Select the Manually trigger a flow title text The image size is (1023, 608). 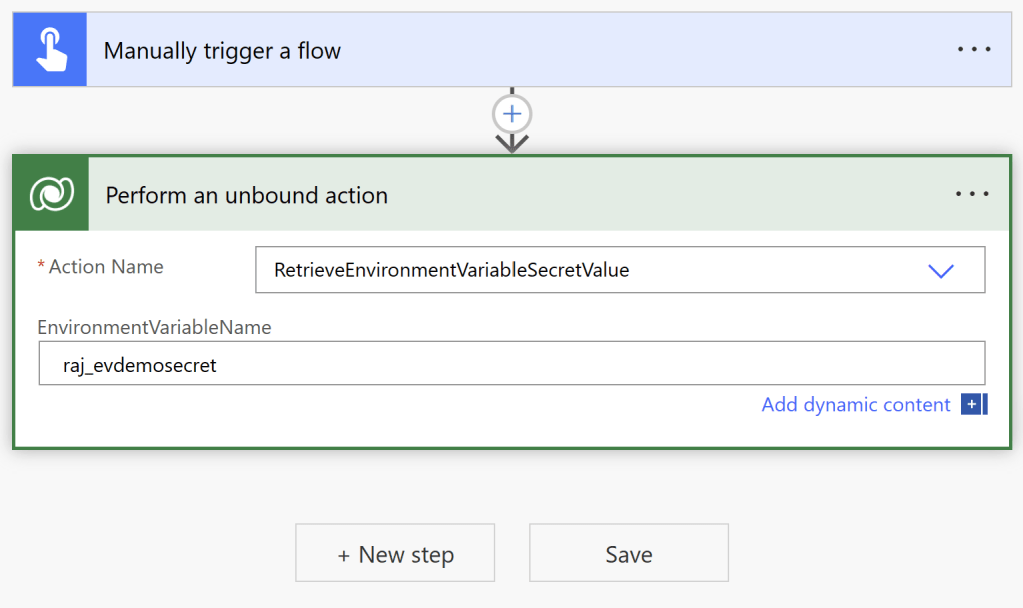click(222, 50)
